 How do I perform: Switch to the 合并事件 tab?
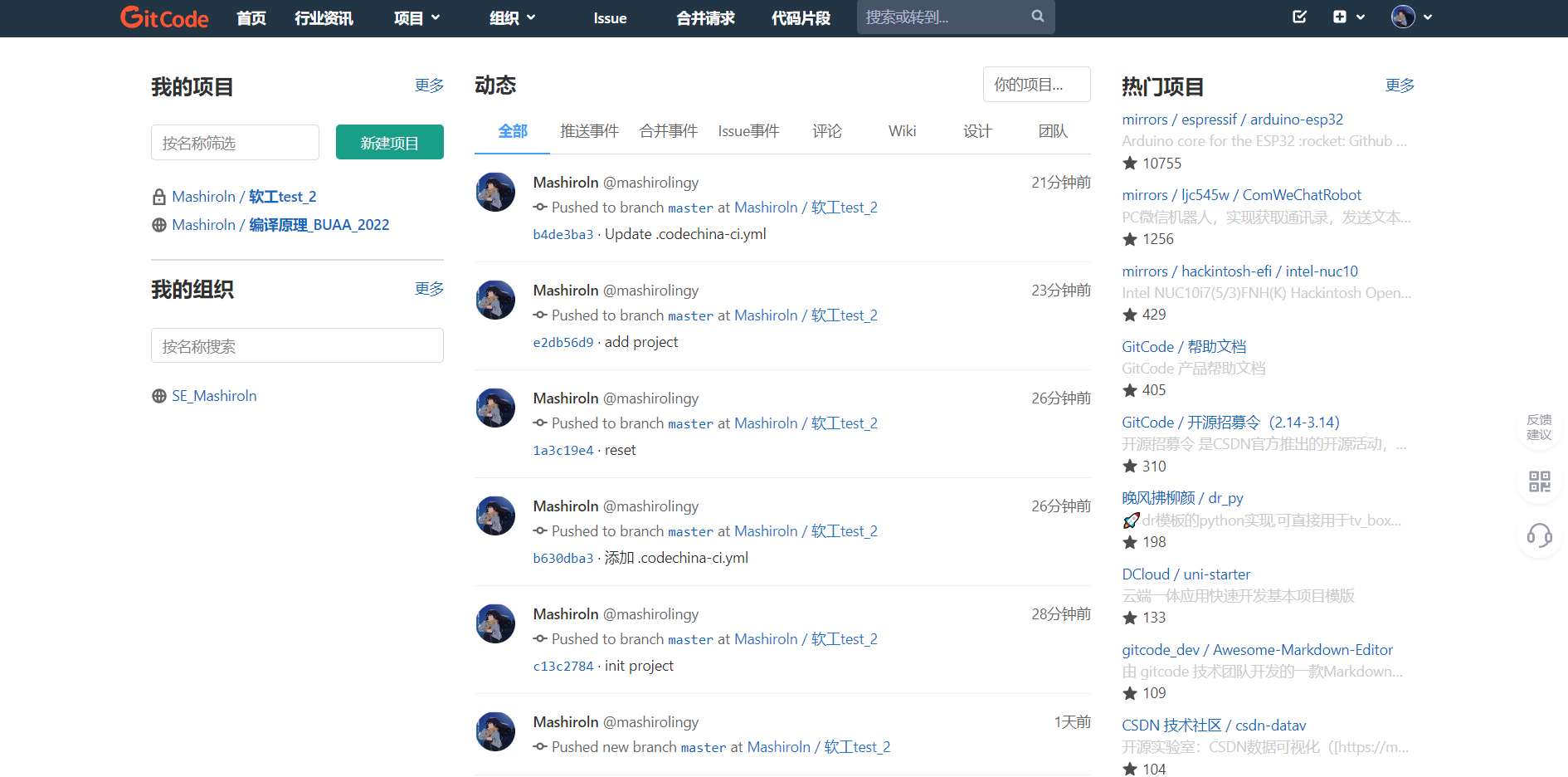pyautogui.click(x=669, y=131)
